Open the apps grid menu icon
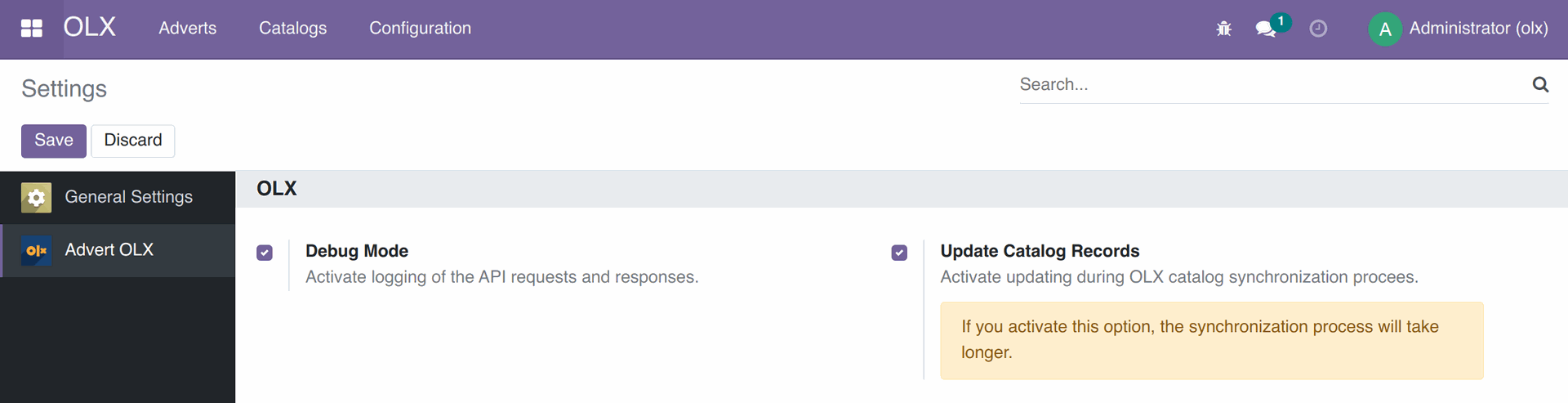The height and width of the screenshot is (403, 1568). tap(31, 29)
